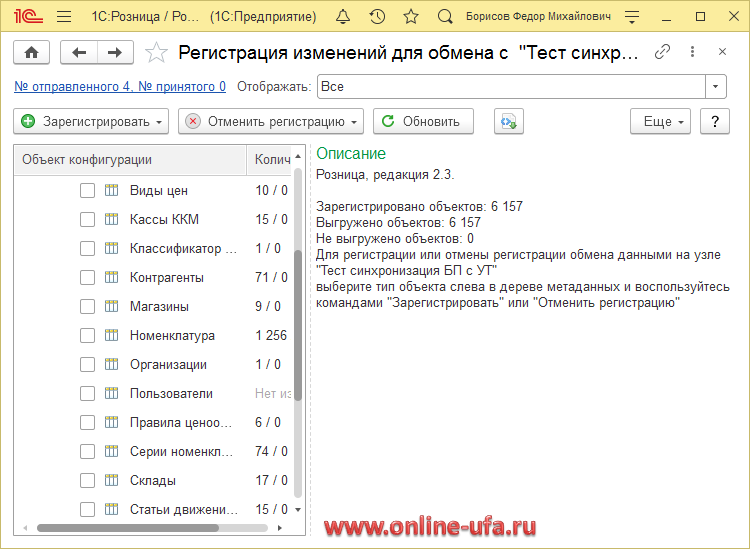Click table icon beside Организации
The height and width of the screenshot is (549, 750).
[x=111, y=364]
